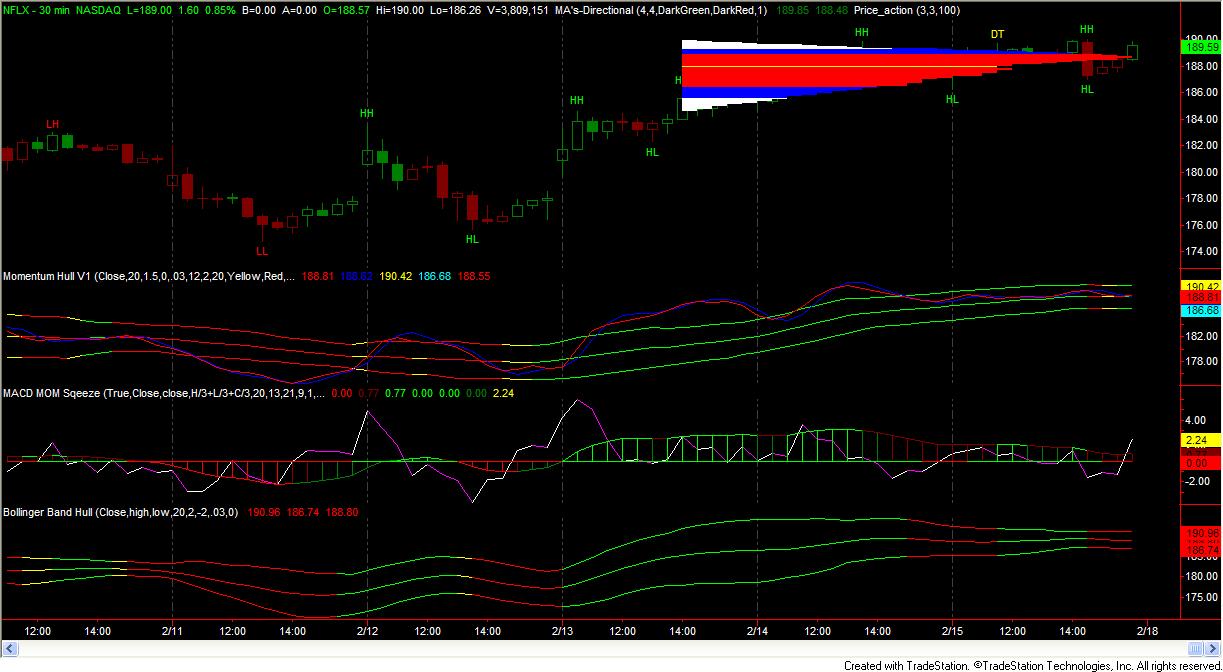
Task: Click the 30 min interval text
Action: coord(54,10)
